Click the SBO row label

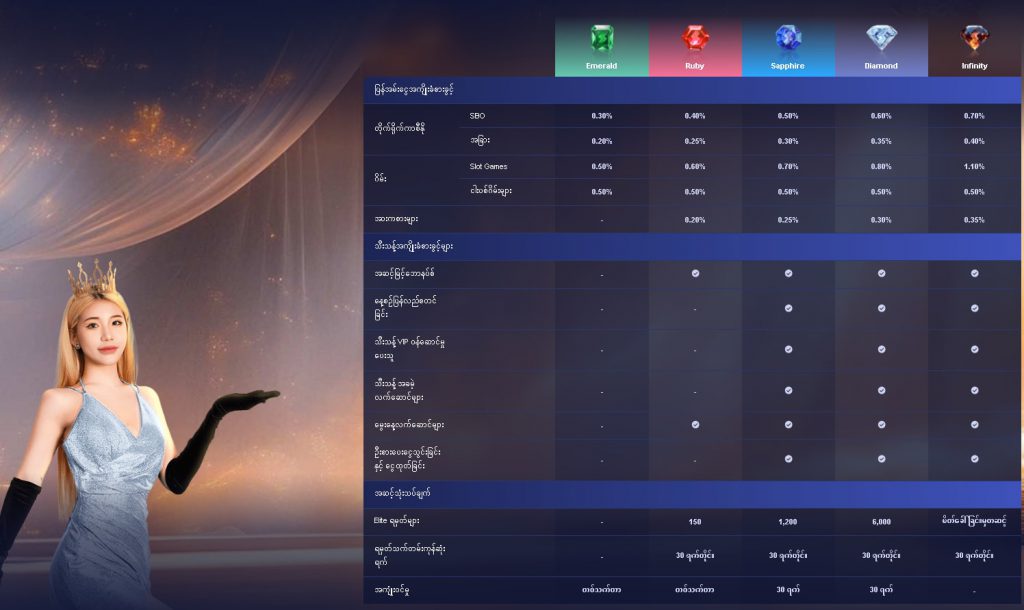(477, 116)
